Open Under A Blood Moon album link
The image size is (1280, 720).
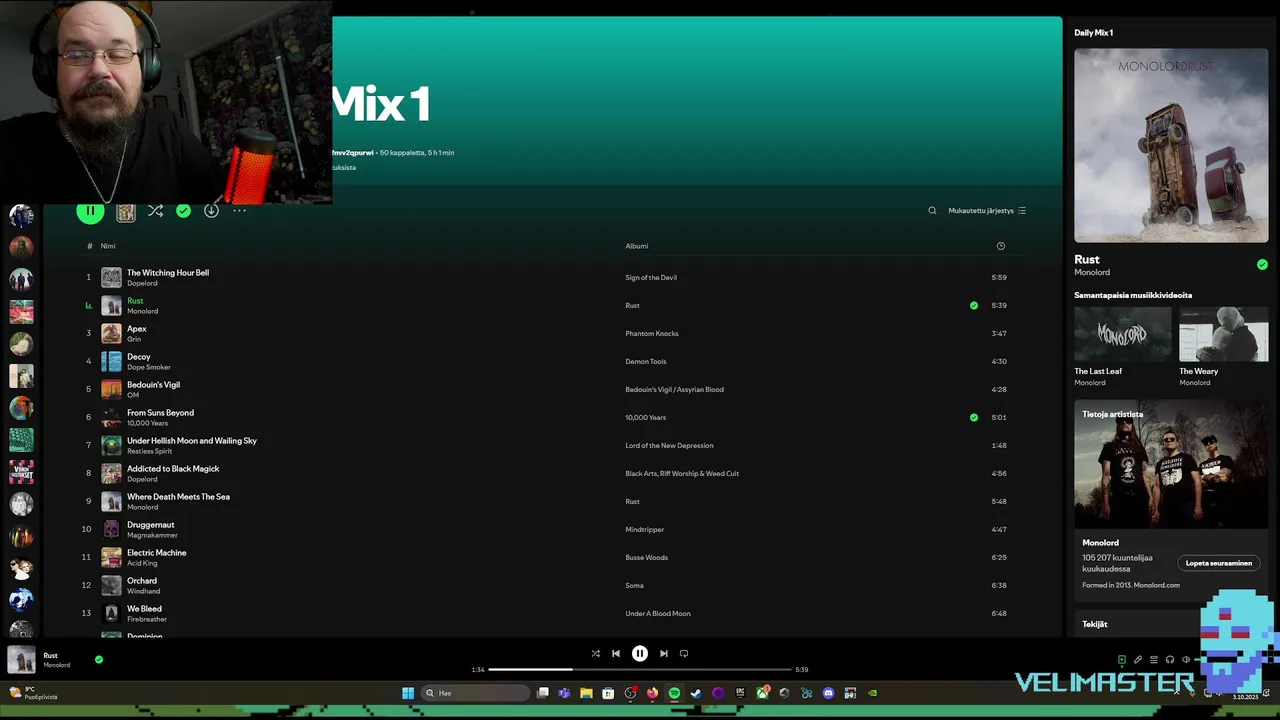point(658,614)
